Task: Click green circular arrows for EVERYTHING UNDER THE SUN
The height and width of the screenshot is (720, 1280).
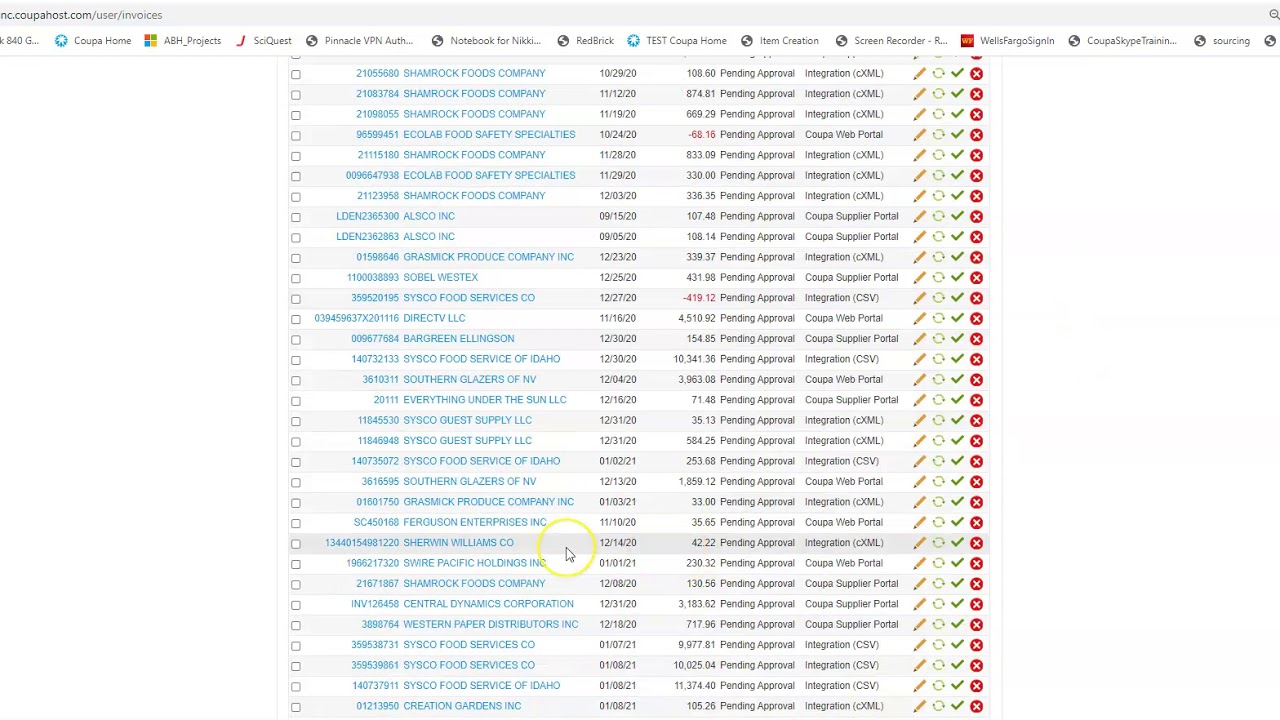Action: tap(938, 400)
